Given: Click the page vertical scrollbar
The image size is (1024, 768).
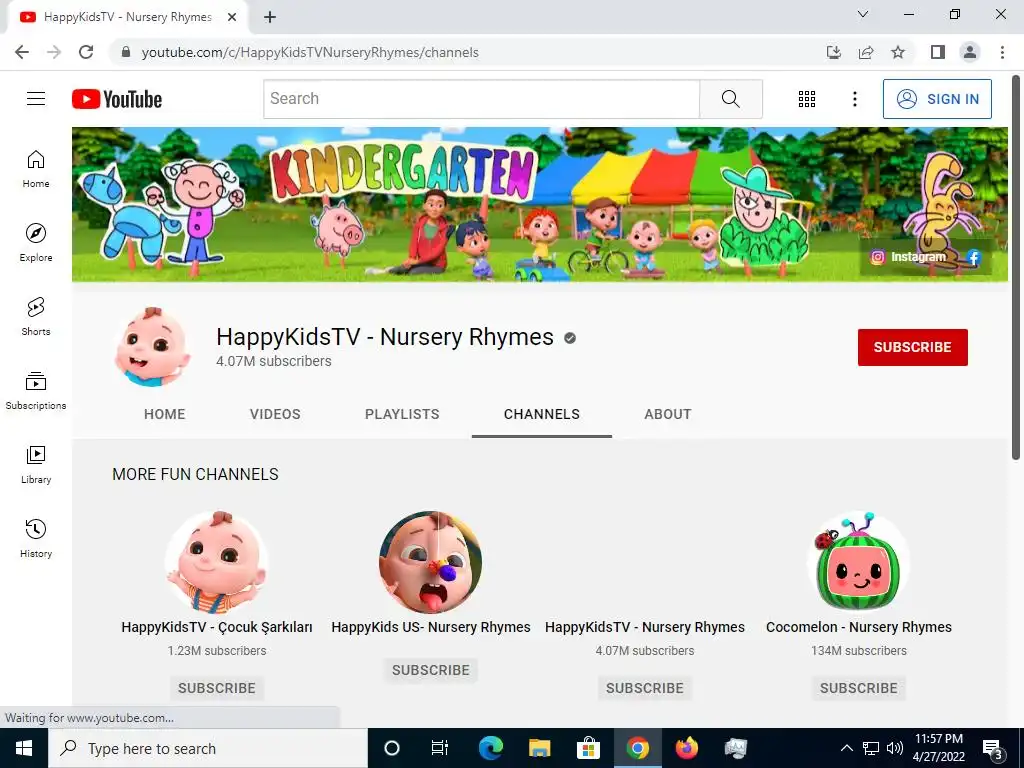Looking at the screenshot, I should coord(1016,268).
